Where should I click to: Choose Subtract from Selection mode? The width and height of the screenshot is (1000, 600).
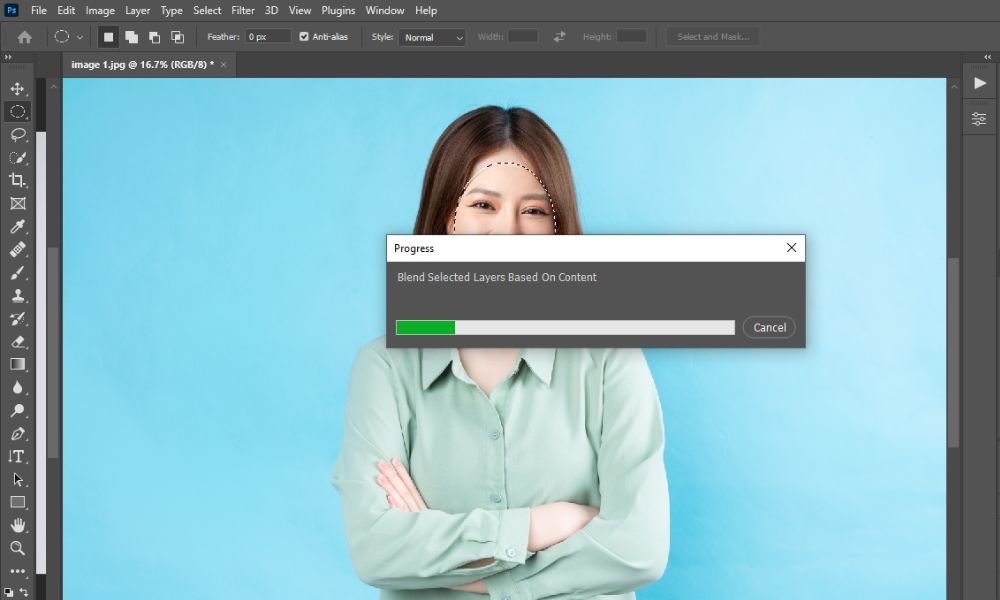pyautogui.click(x=154, y=37)
